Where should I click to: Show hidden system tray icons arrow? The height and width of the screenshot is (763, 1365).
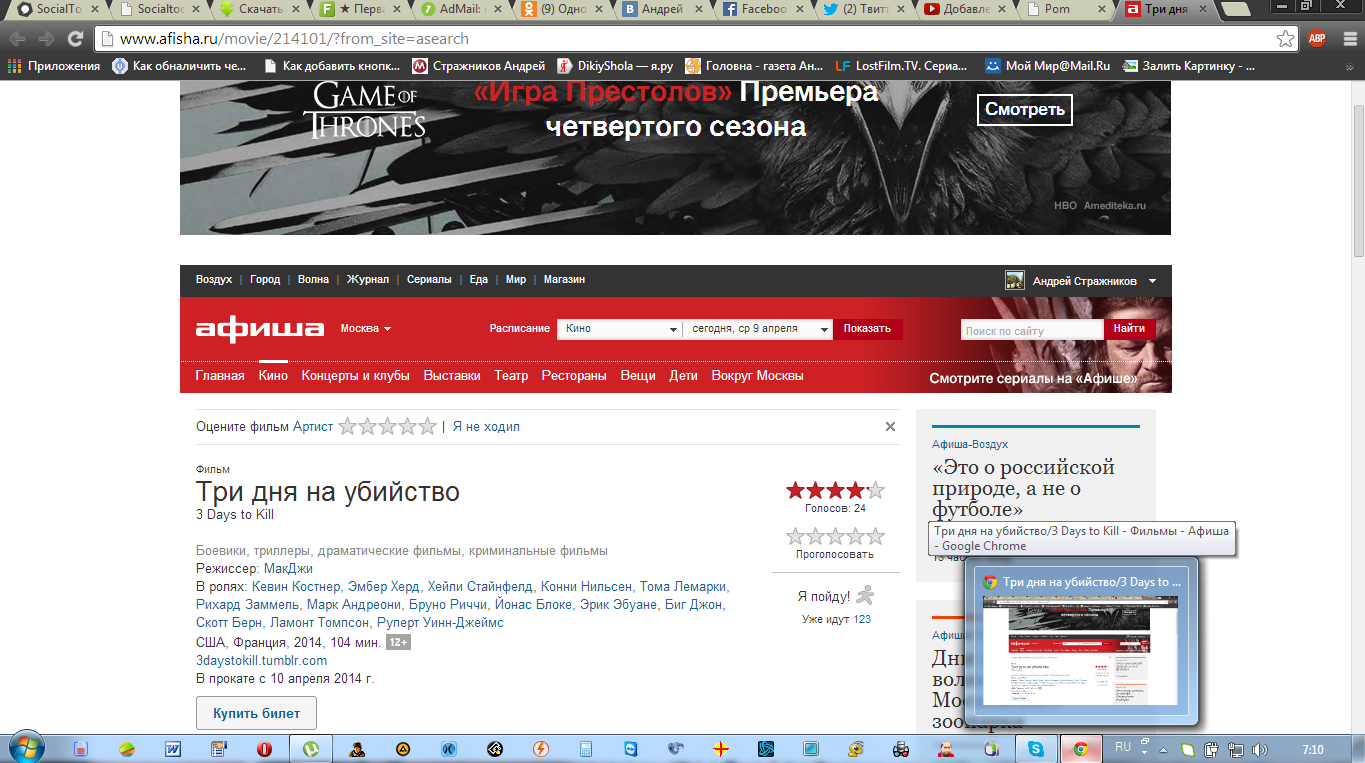click(1163, 749)
